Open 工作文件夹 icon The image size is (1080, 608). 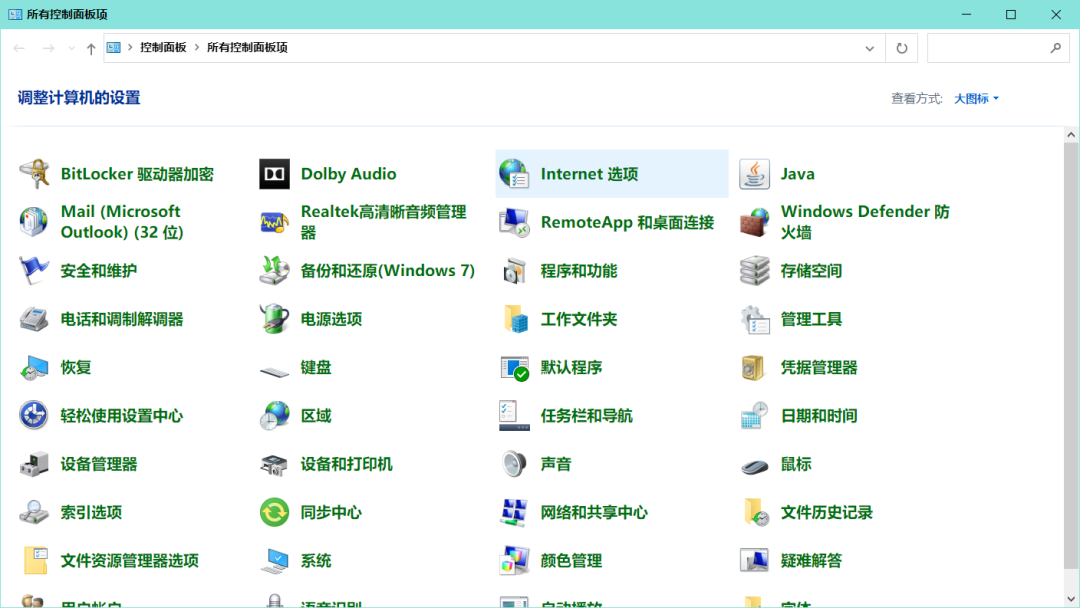[514, 319]
